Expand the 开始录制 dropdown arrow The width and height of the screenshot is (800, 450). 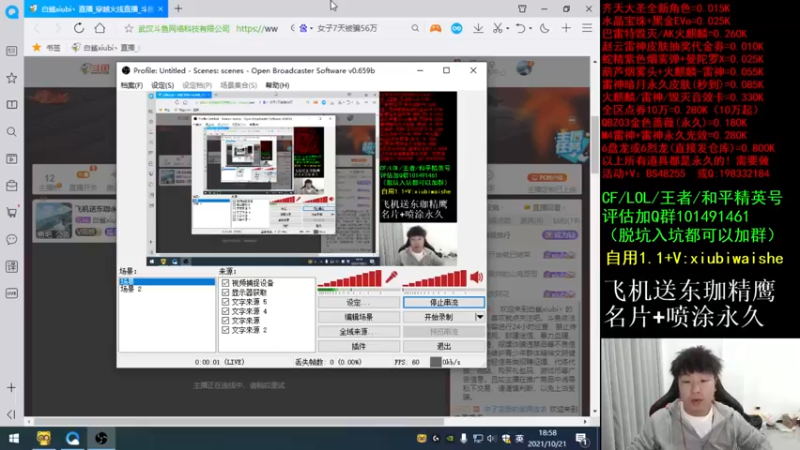pos(480,317)
